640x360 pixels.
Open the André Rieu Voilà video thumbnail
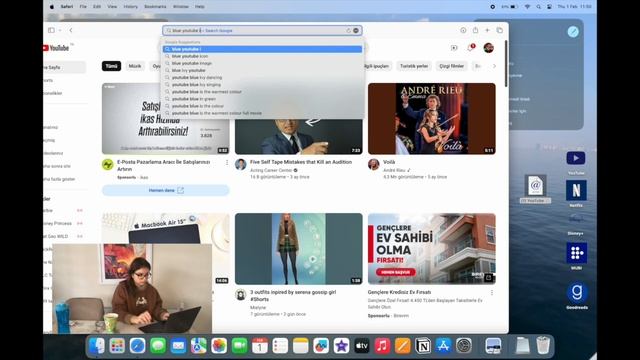432,119
